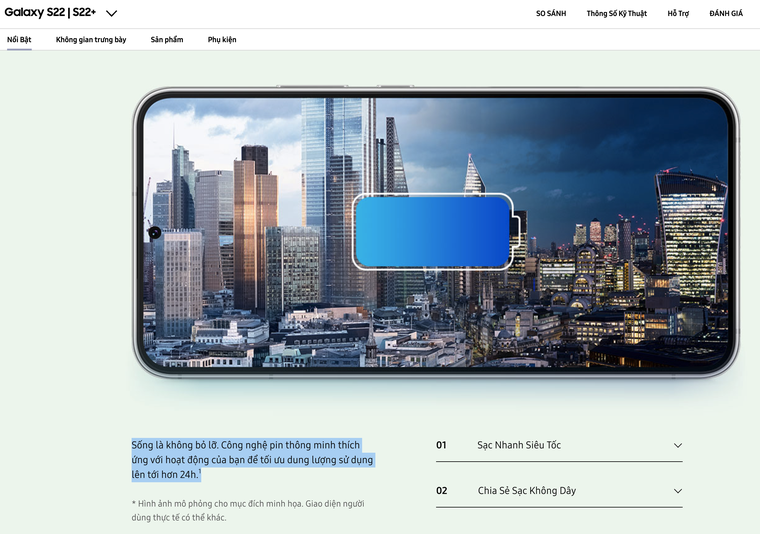Switch to the Phụ kiện tab

[222, 40]
